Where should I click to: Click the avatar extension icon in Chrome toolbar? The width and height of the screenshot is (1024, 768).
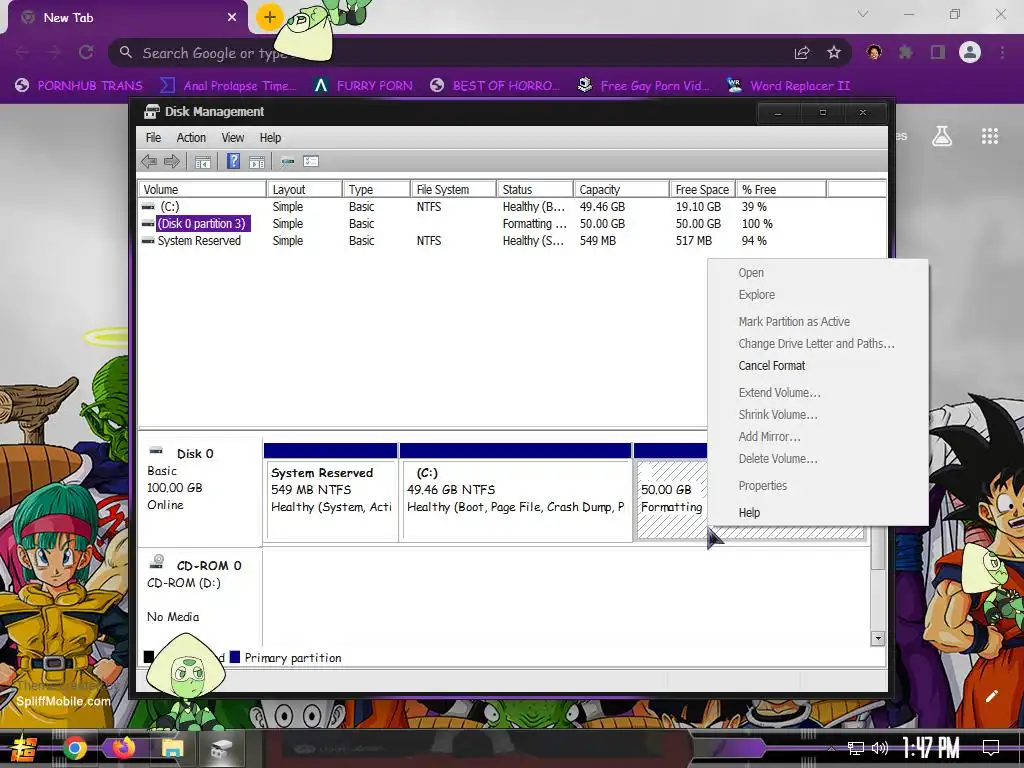tap(874, 52)
